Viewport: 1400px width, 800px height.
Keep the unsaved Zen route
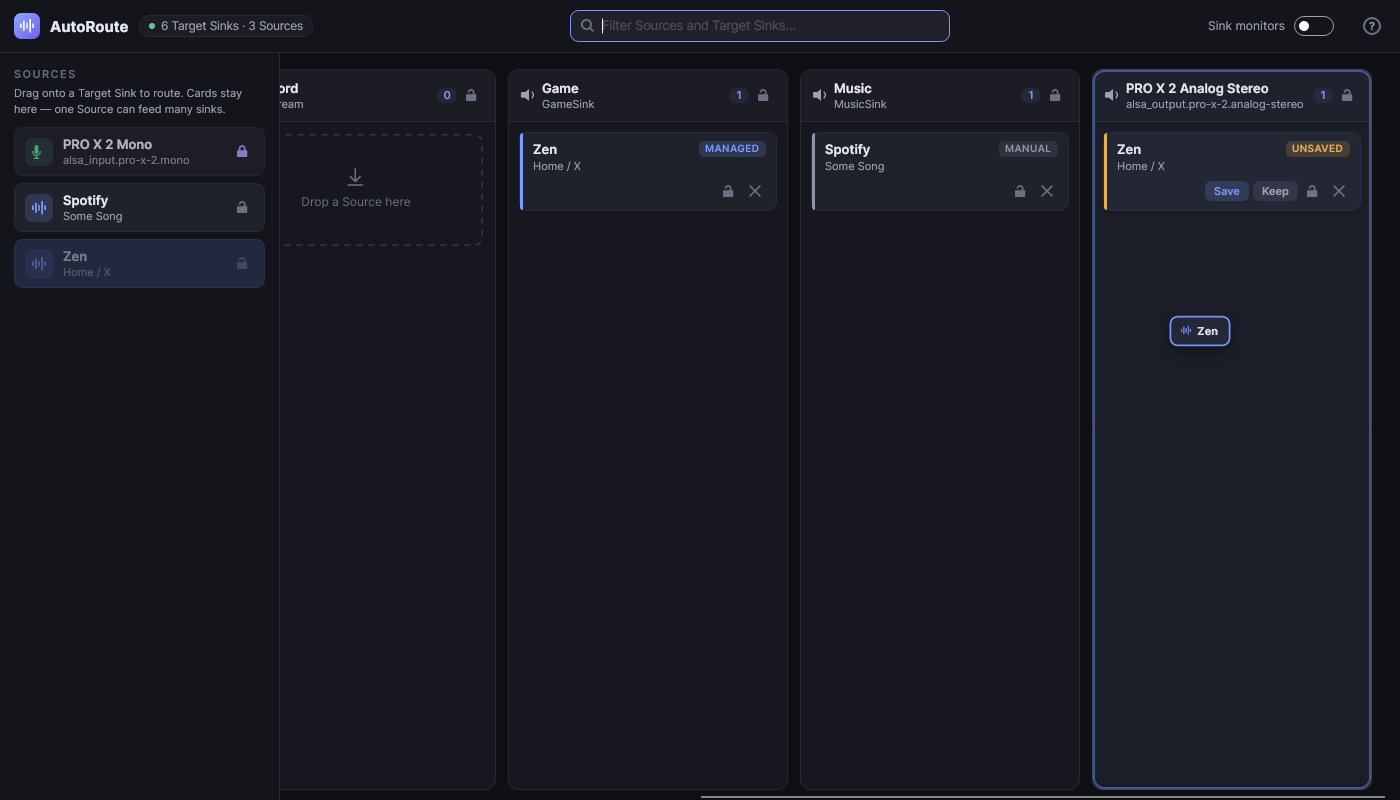(x=1275, y=191)
